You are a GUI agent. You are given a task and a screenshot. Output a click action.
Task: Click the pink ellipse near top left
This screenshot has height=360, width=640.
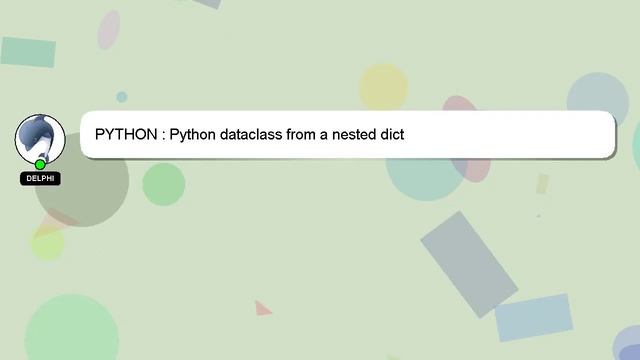(x=109, y=30)
